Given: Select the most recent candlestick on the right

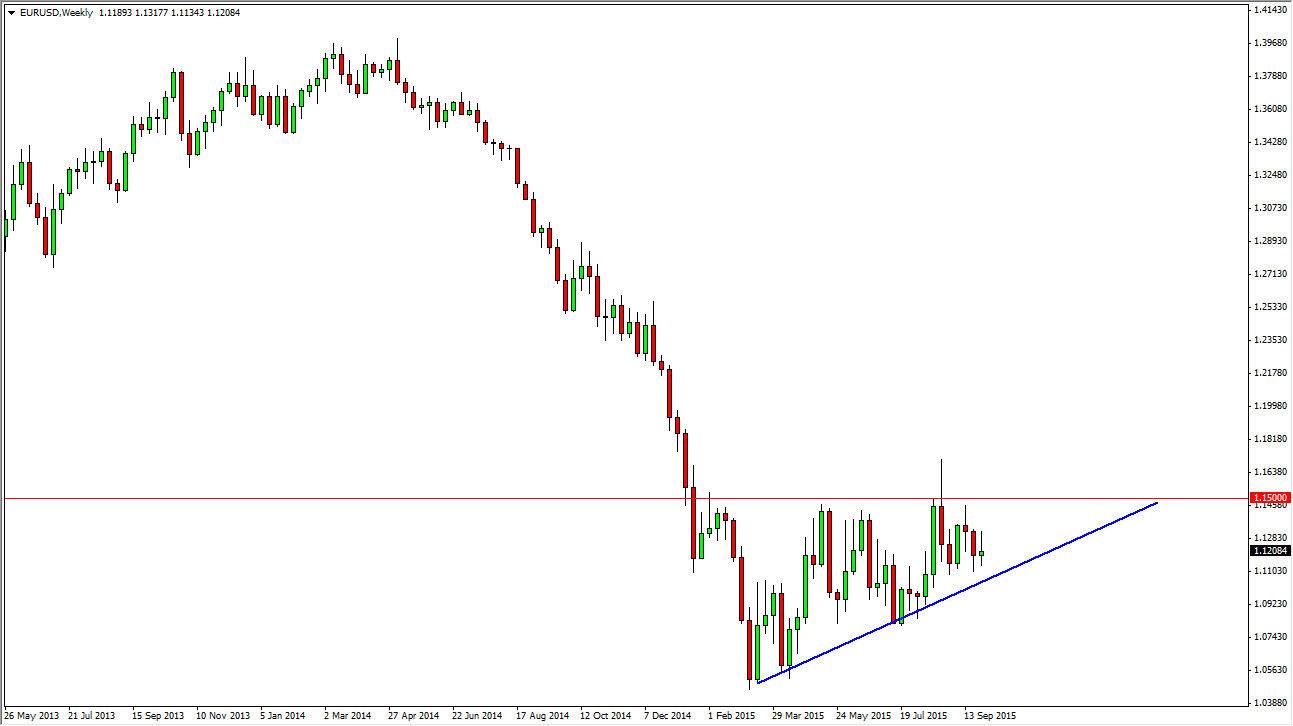Looking at the screenshot, I should [980, 555].
